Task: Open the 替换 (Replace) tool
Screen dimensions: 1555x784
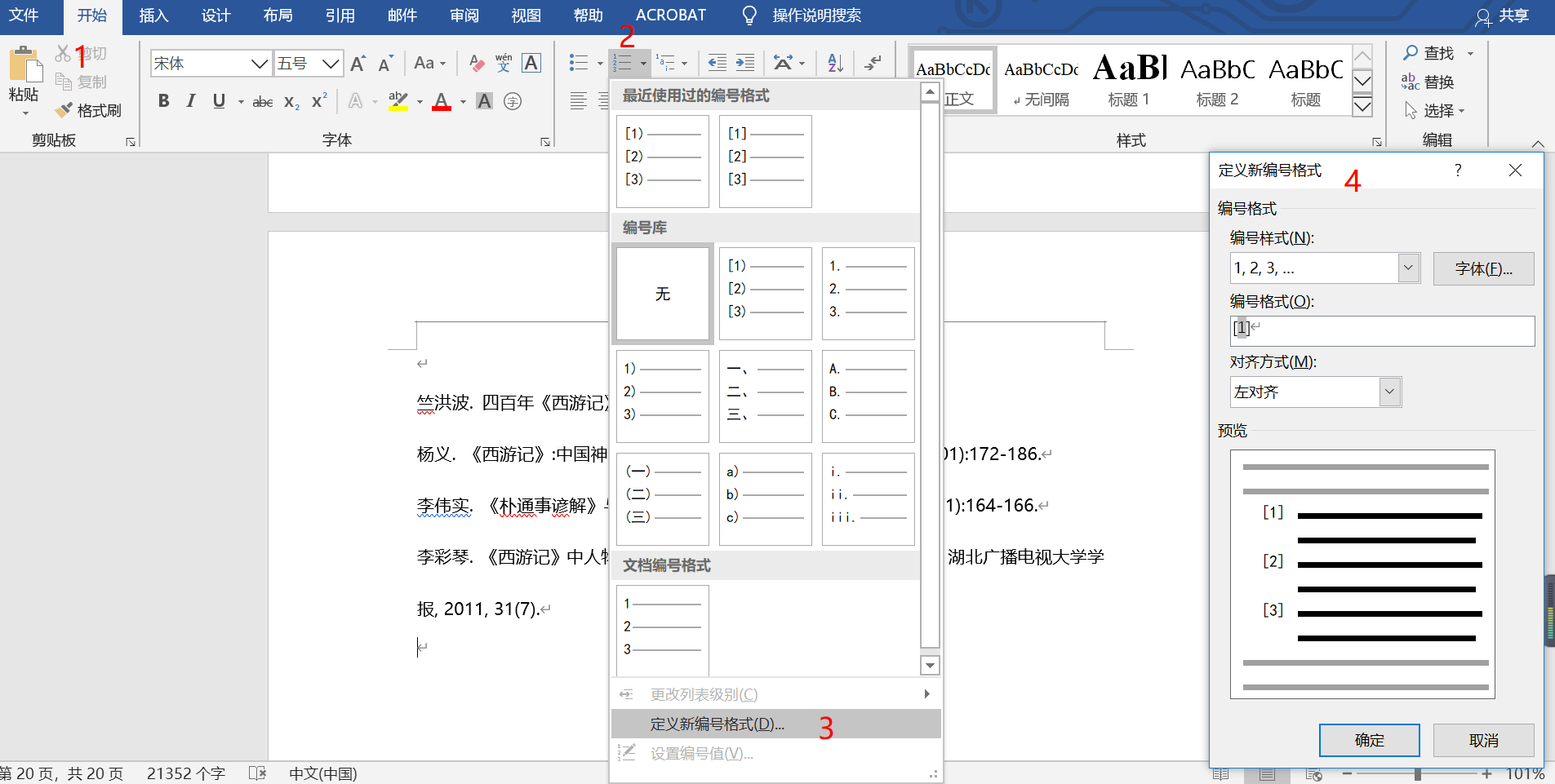Action: [x=1438, y=81]
